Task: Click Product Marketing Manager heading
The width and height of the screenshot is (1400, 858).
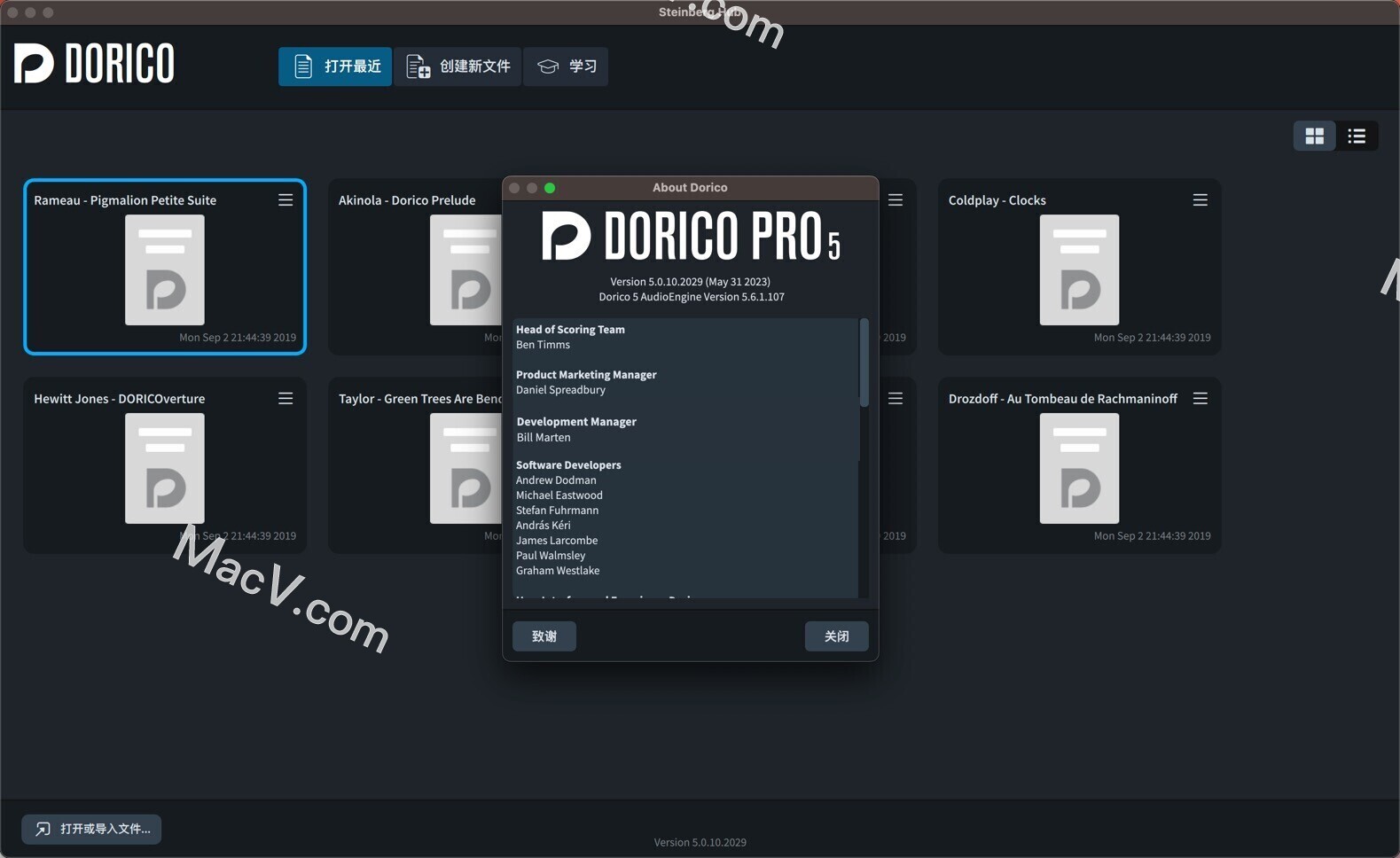Action: (x=586, y=375)
